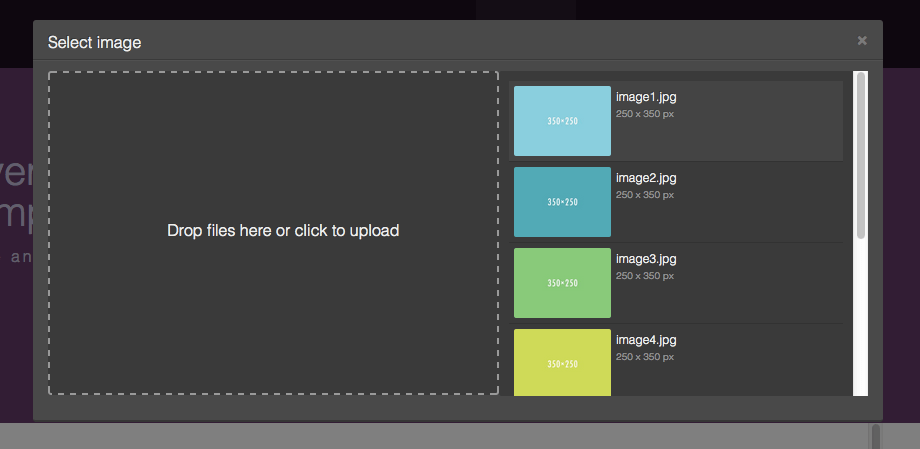Image resolution: width=920 pixels, height=449 pixels.
Task: Click the dimensions text under image2.jpg
Action: (645, 195)
